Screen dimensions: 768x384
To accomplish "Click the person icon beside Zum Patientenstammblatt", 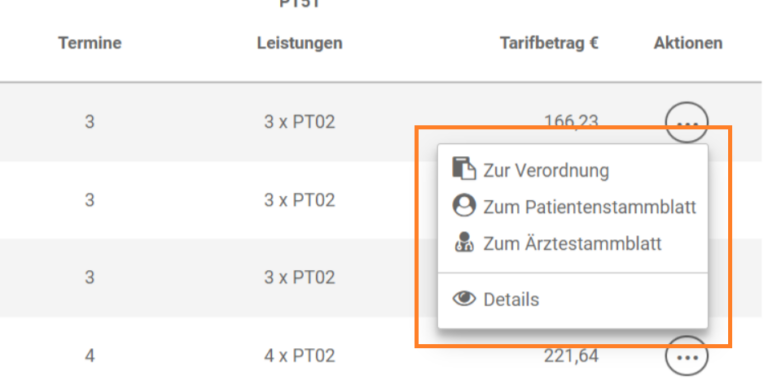I will pyautogui.click(x=464, y=206).
